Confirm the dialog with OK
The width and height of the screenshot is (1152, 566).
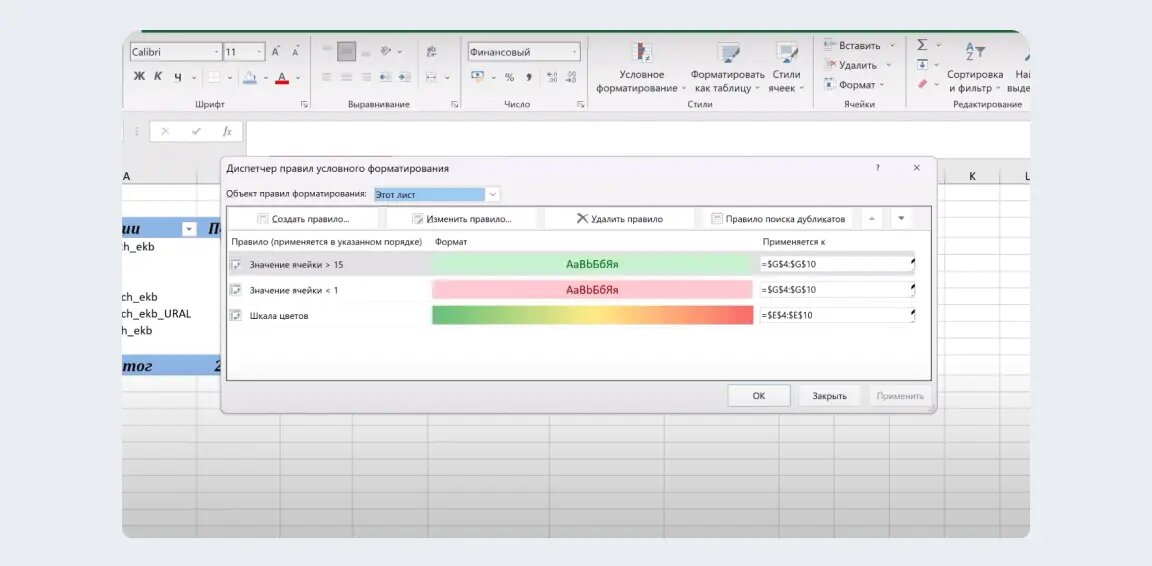point(759,395)
